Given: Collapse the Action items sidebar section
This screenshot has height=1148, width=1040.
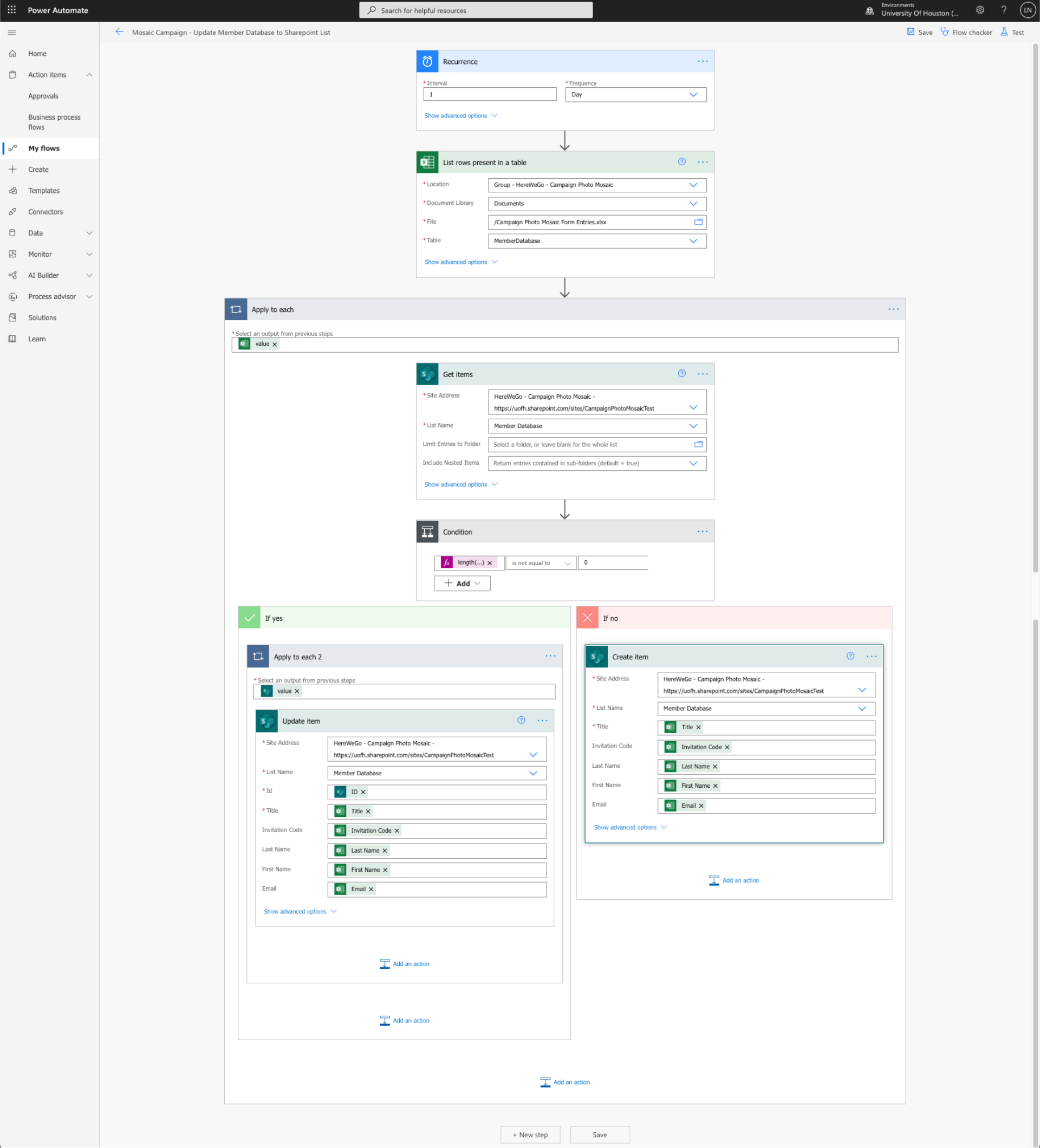Looking at the screenshot, I should tap(89, 74).
